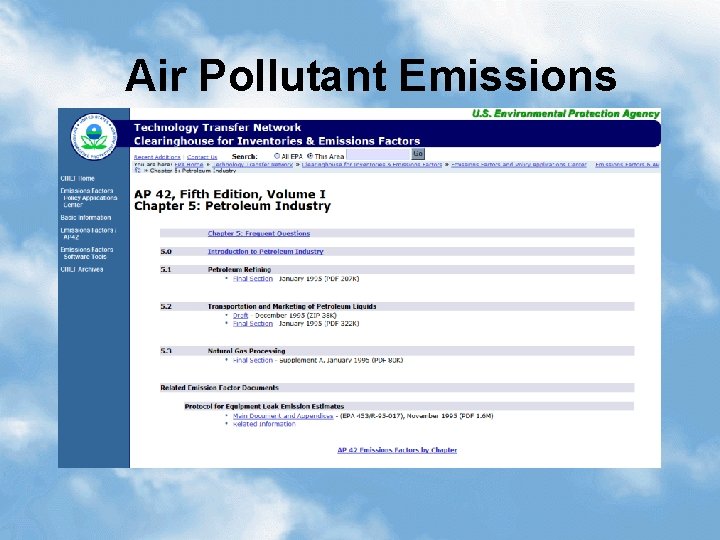
Task: Click Technology Transfer Network breadcrumb link
Action: tap(253, 164)
